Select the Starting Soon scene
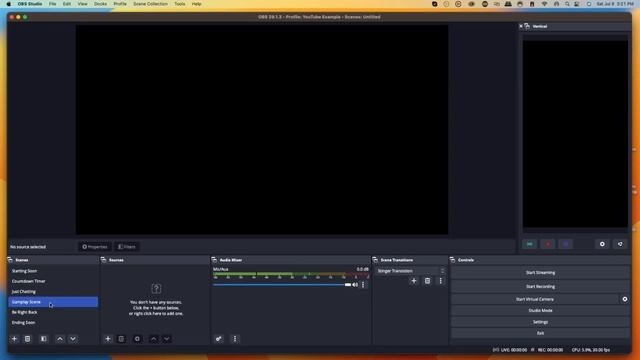Screen dimensions: 640x360 click(53, 271)
